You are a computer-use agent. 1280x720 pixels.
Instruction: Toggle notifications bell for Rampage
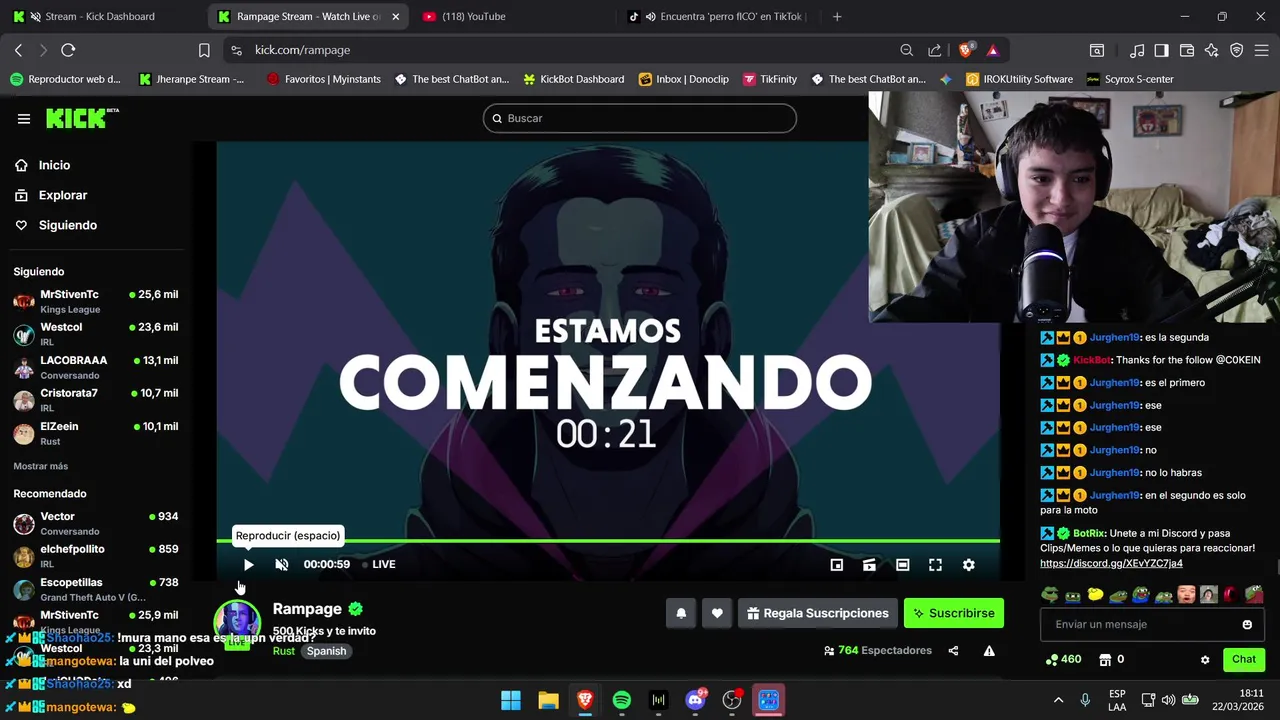pyautogui.click(x=681, y=613)
